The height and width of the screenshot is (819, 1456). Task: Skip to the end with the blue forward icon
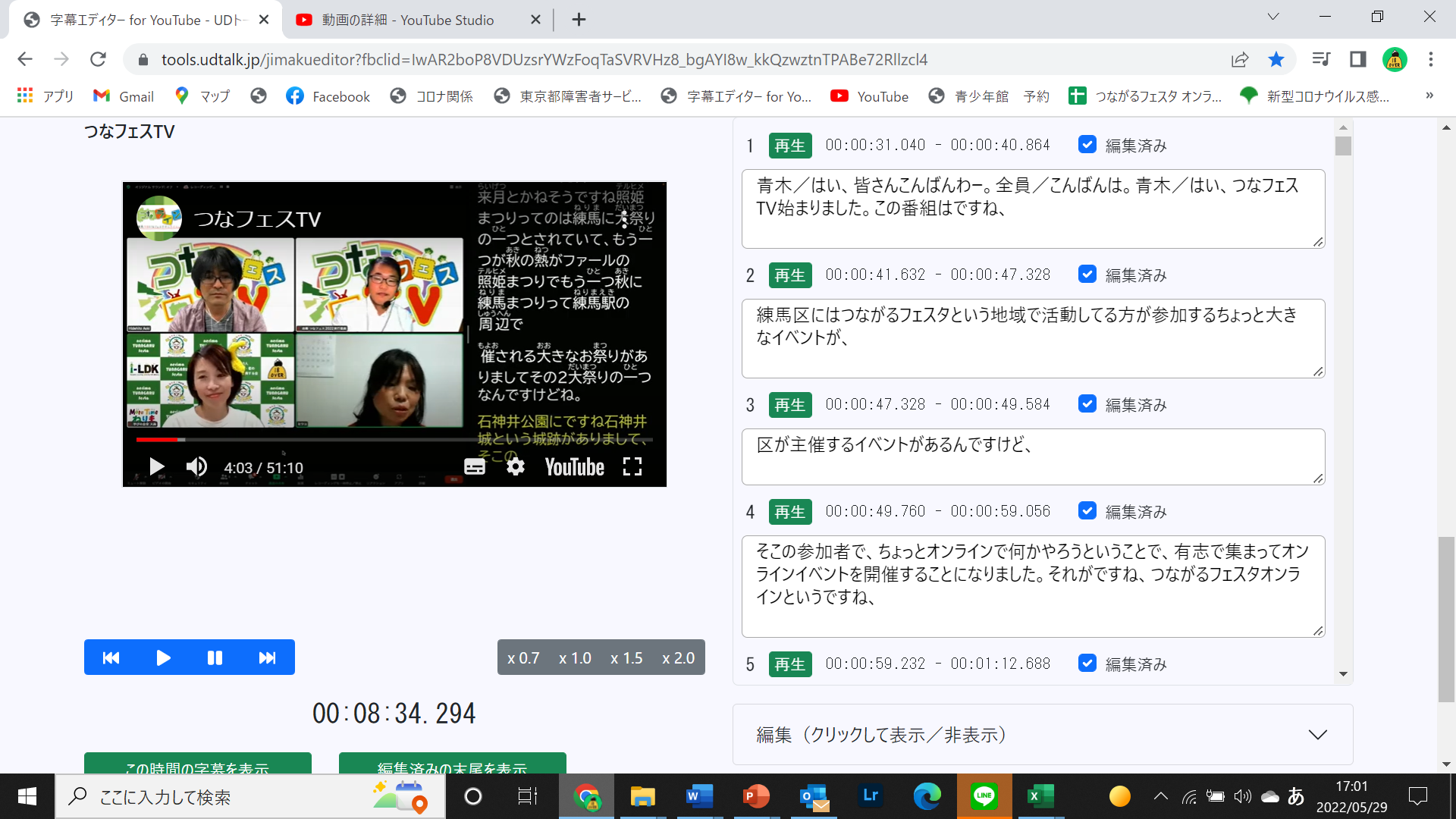click(x=267, y=657)
